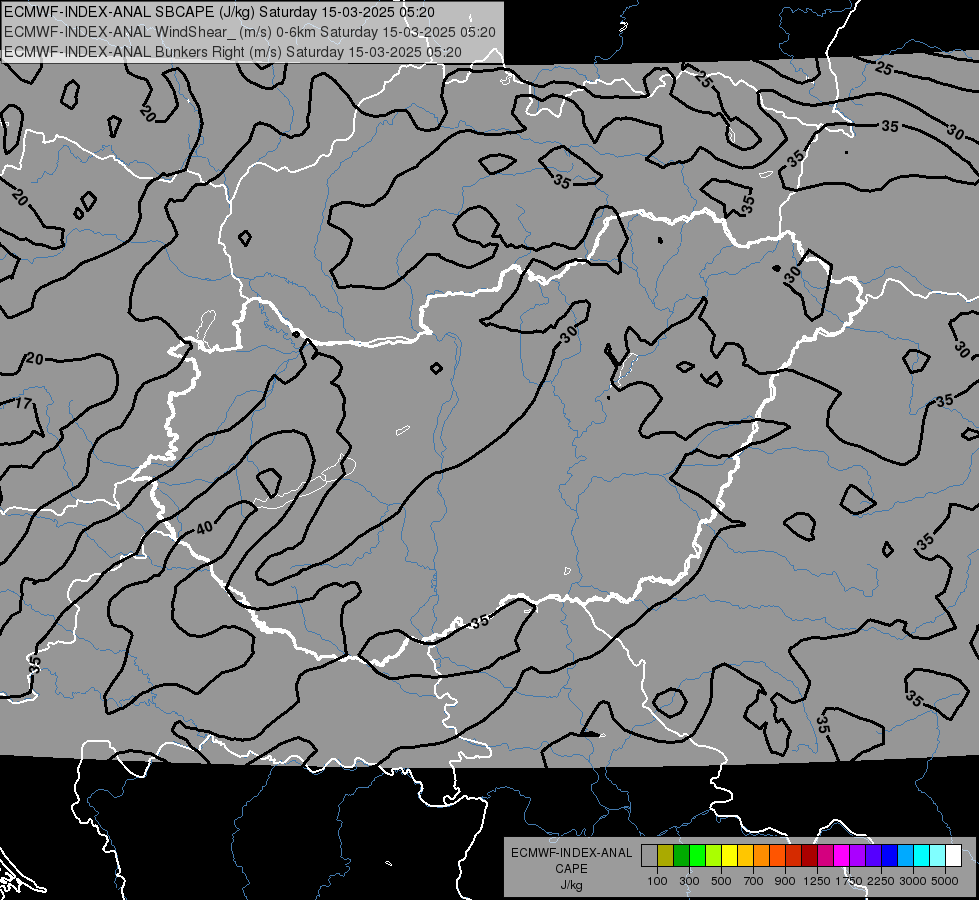Click the 1750 tick label on the legend

point(849,881)
